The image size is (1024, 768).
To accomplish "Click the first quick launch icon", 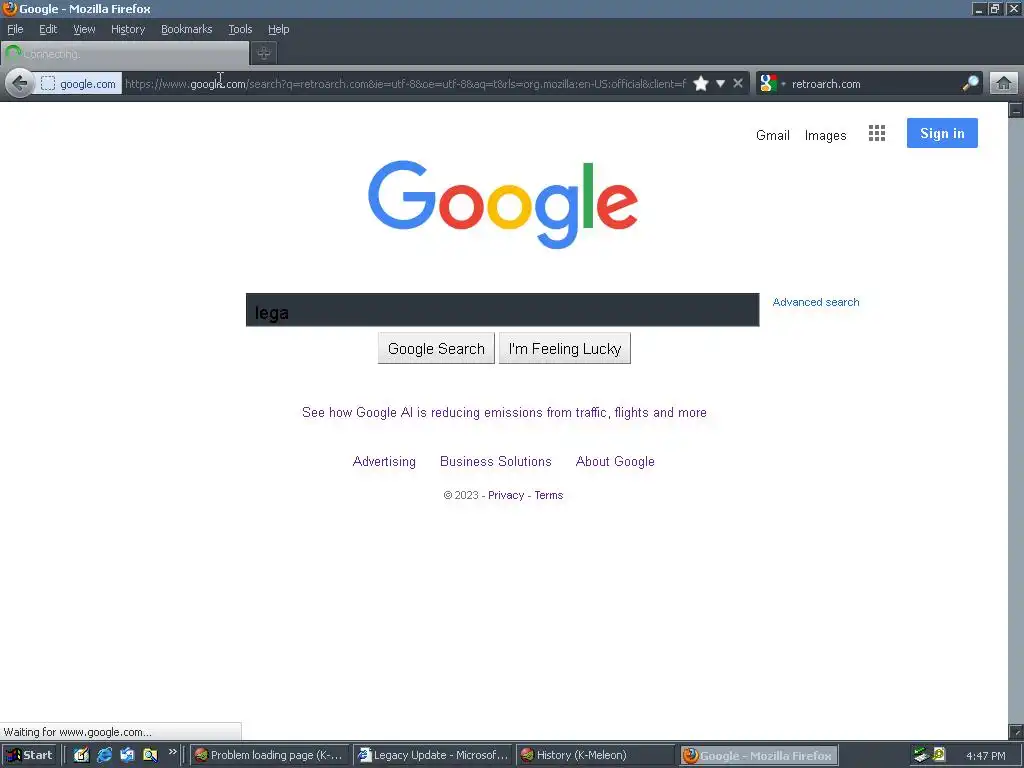I will [81, 756].
